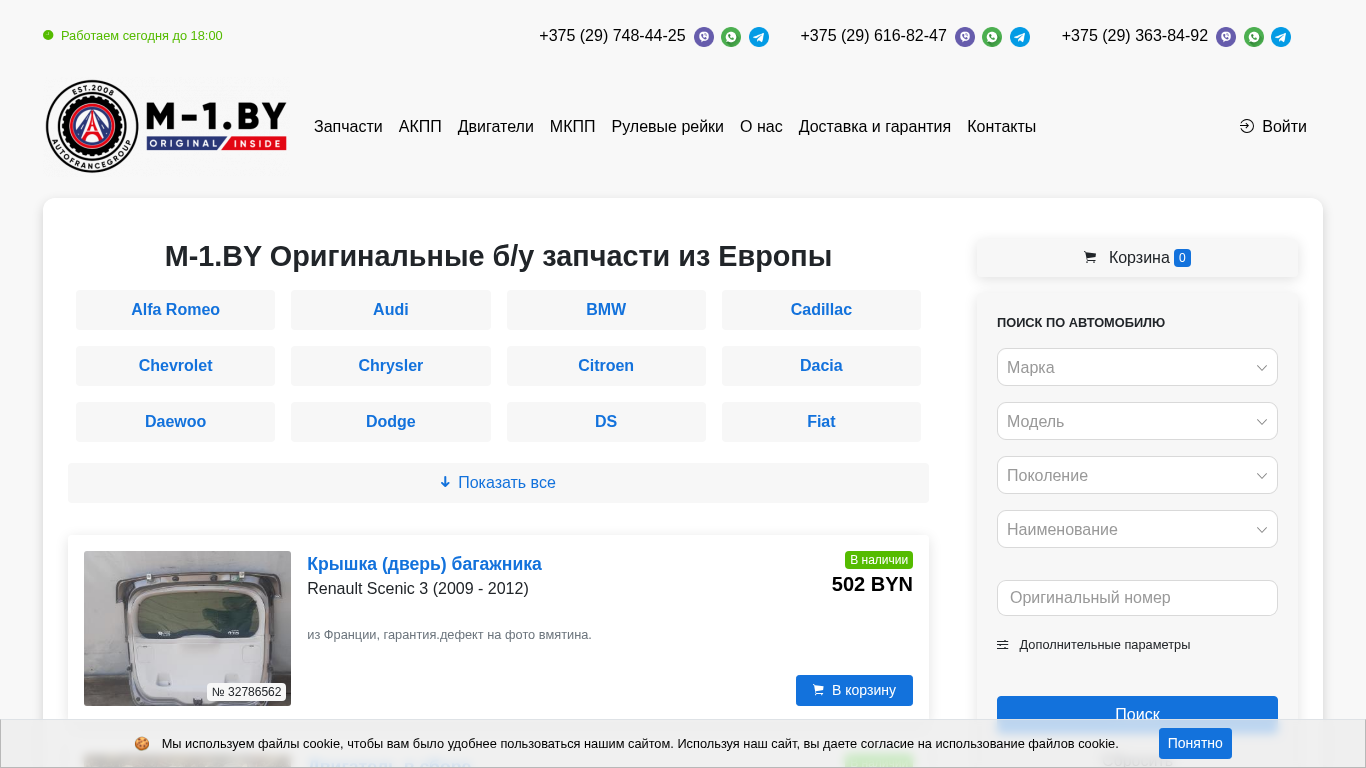
Task: Call phone number +375 (29) 616-82-47
Action: (873, 36)
